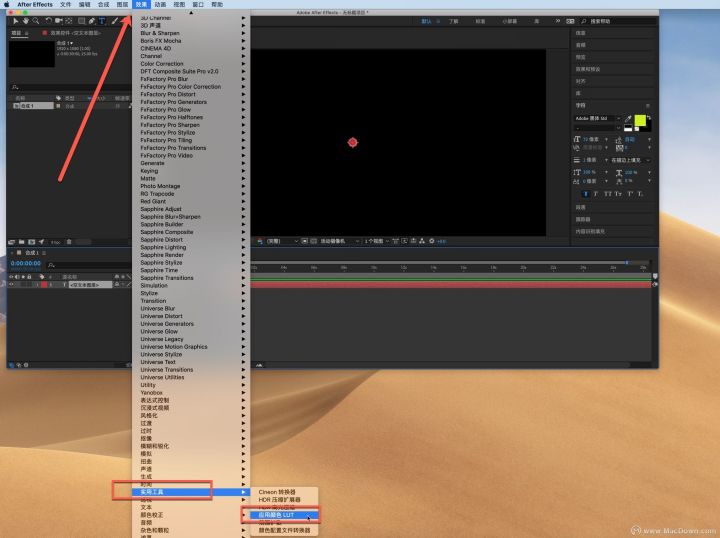Open the After Effects app menu
This screenshot has height=538, width=720.
pyautogui.click(x=35, y=4)
